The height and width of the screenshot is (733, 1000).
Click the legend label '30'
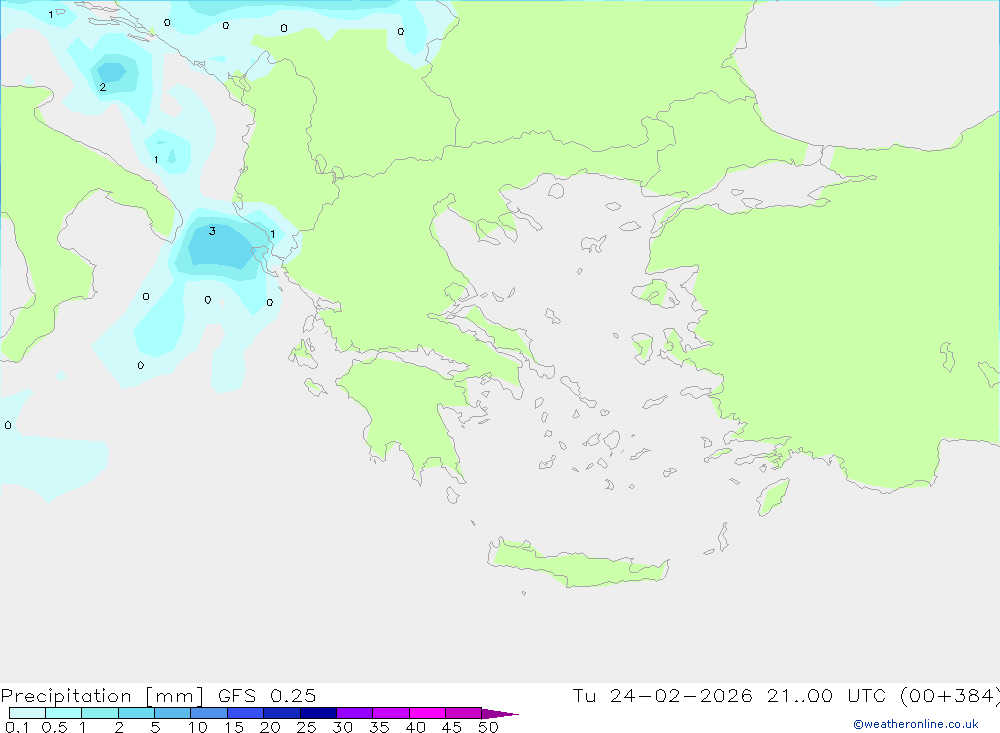pyautogui.click(x=343, y=727)
